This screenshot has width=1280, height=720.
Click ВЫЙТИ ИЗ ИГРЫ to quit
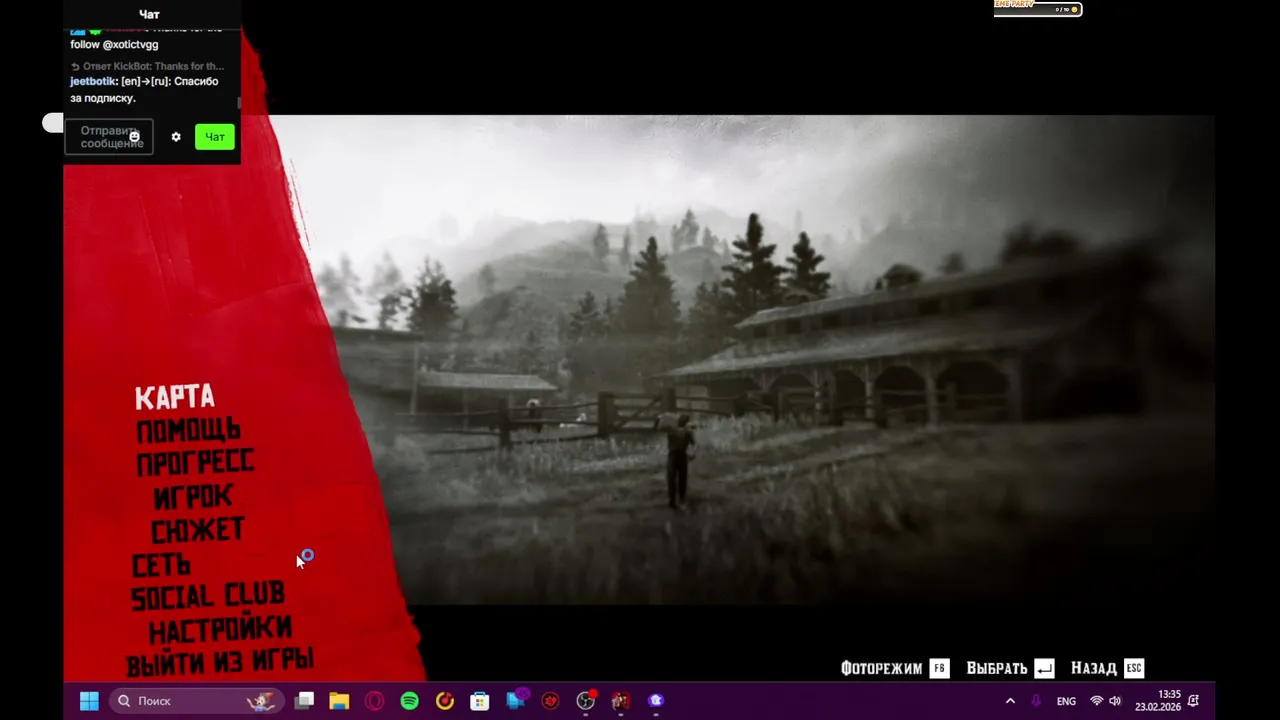pos(220,662)
